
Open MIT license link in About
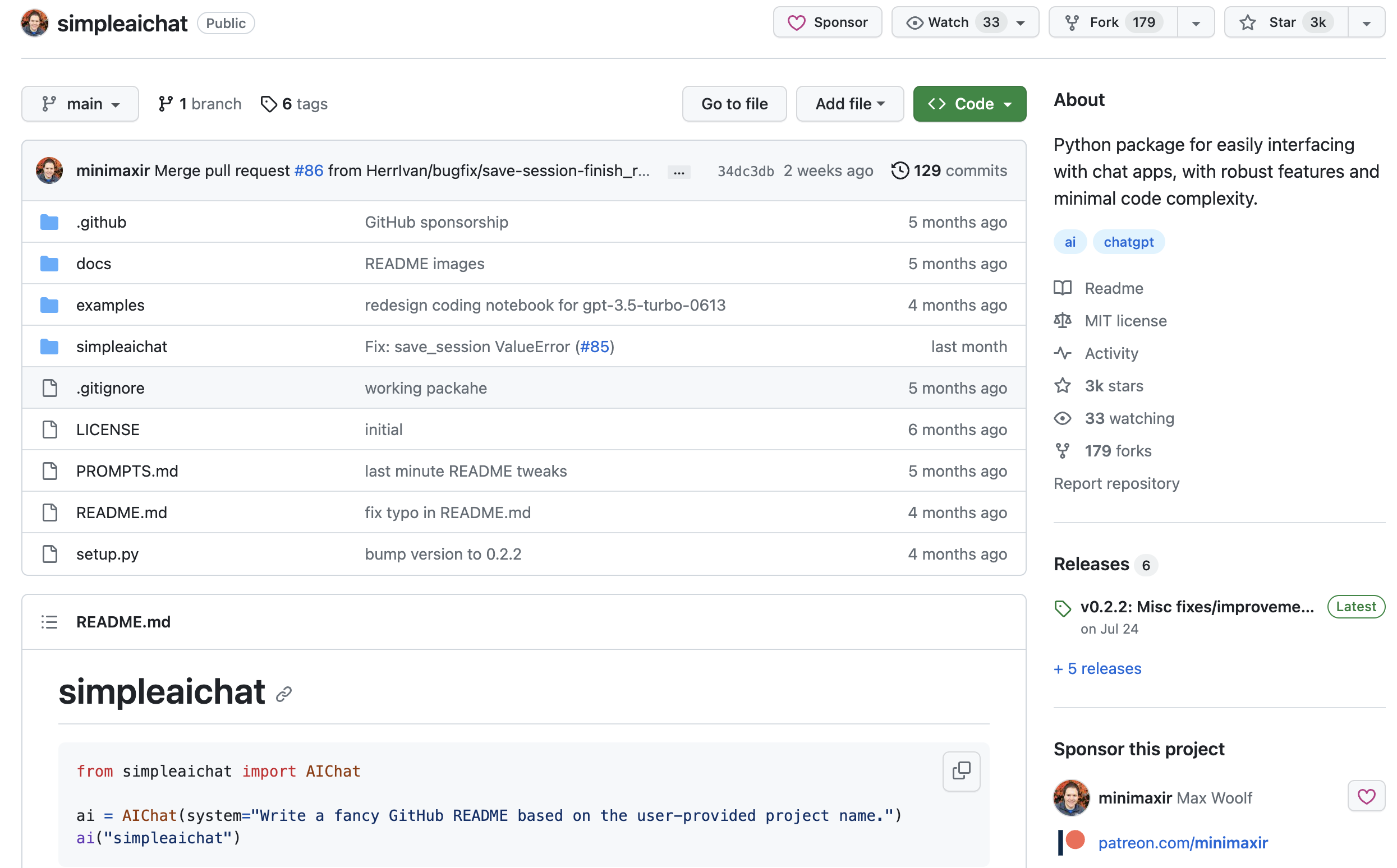tap(1110, 321)
